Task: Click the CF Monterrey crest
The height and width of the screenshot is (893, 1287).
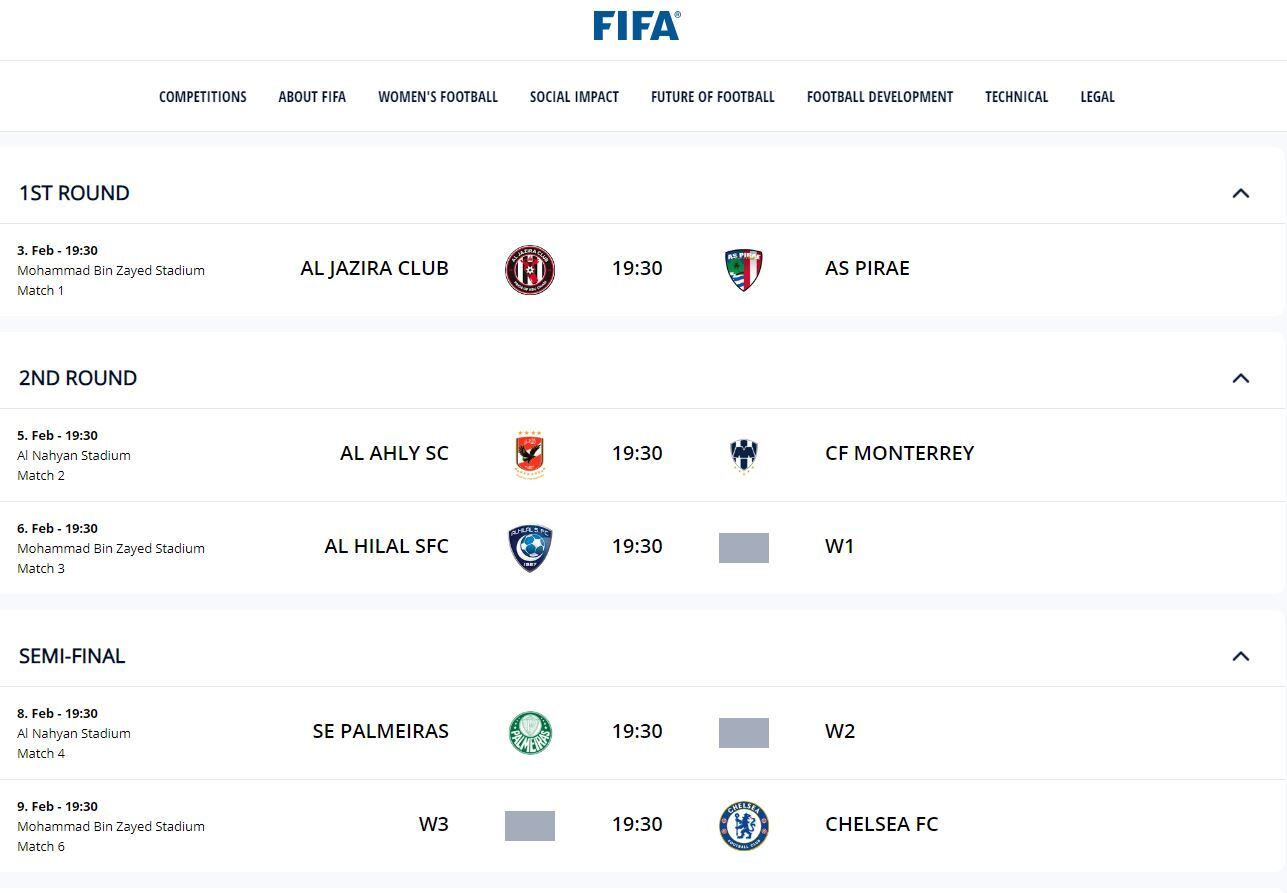Action: 744,455
